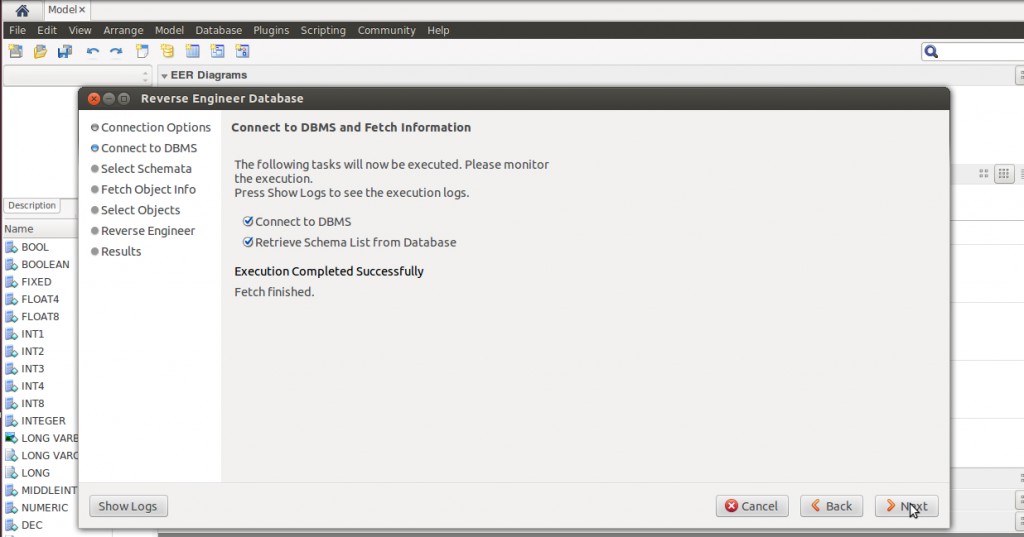Click the redo arrow icon
This screenshot has height=537, width=1024.
(x=116, y=52)
